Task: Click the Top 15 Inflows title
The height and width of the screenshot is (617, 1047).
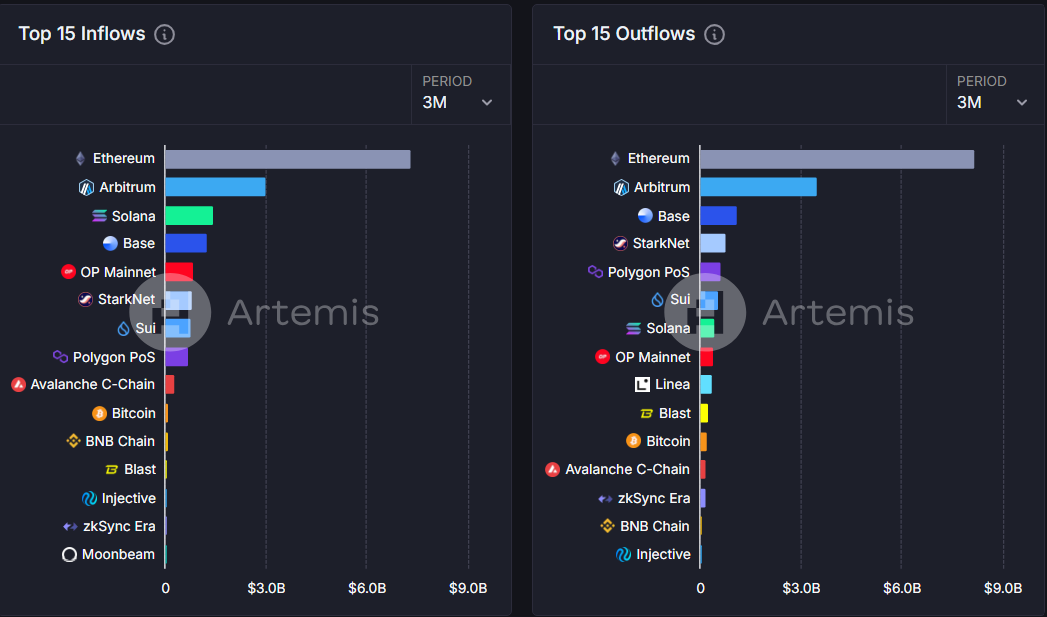Action: pos(81,33)
